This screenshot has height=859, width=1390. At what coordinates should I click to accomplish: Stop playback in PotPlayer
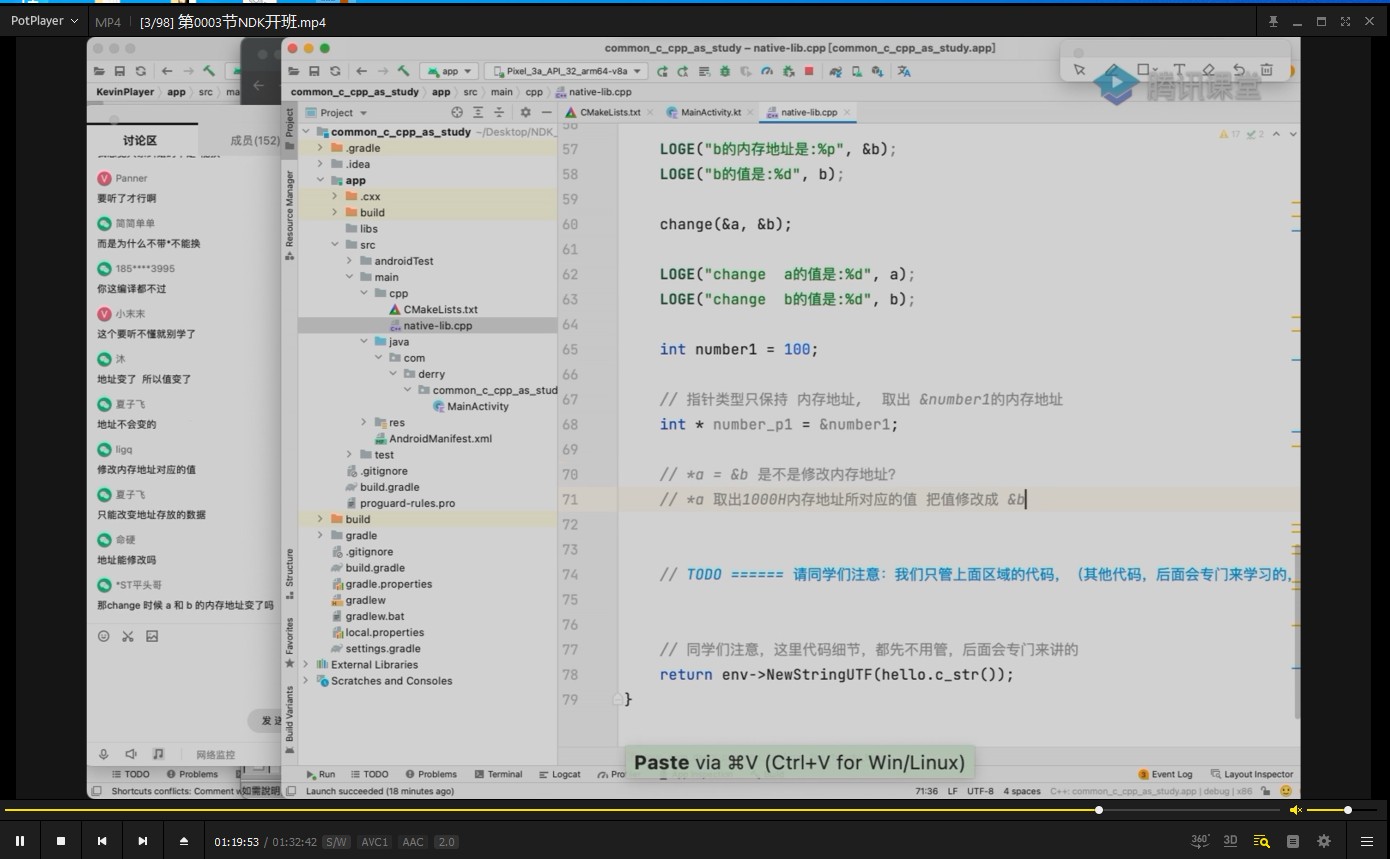[x=61, y=841]
